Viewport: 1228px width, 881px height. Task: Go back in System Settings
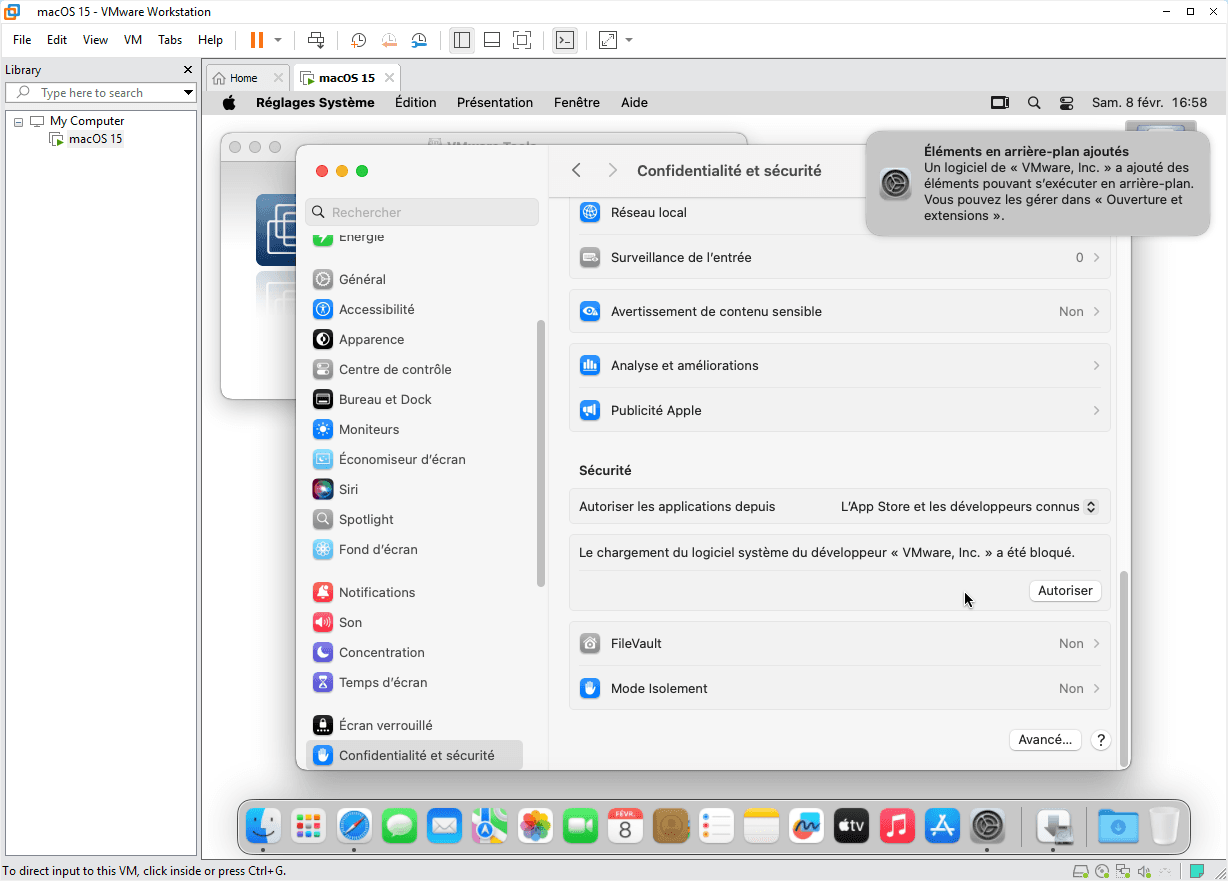(576, 170)
